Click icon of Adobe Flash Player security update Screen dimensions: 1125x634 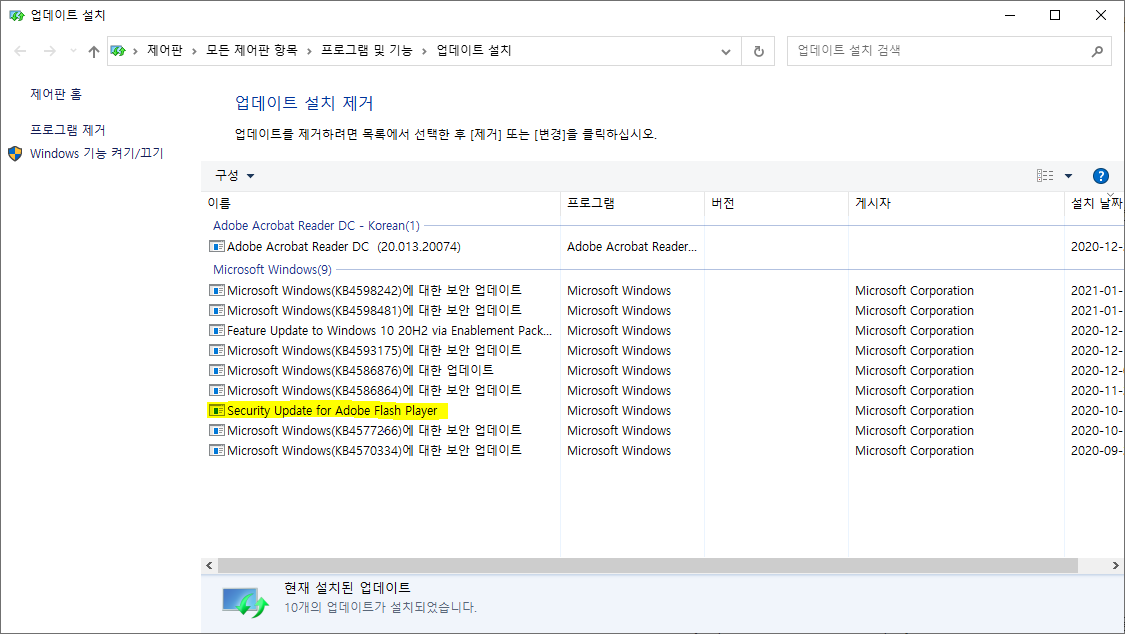[x=216, y=411]
